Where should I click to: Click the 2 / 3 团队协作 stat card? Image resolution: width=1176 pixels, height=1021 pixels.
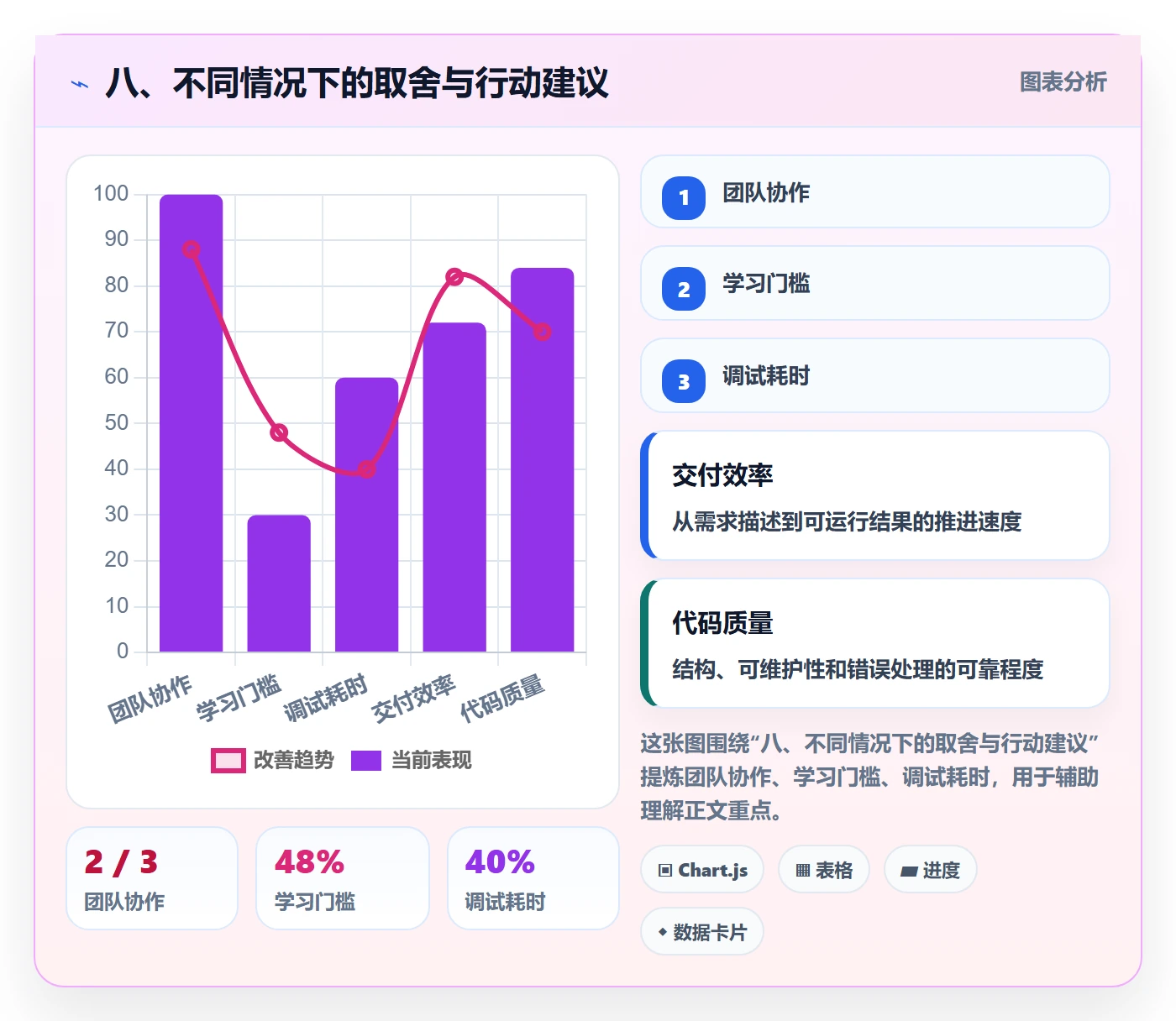152,878
